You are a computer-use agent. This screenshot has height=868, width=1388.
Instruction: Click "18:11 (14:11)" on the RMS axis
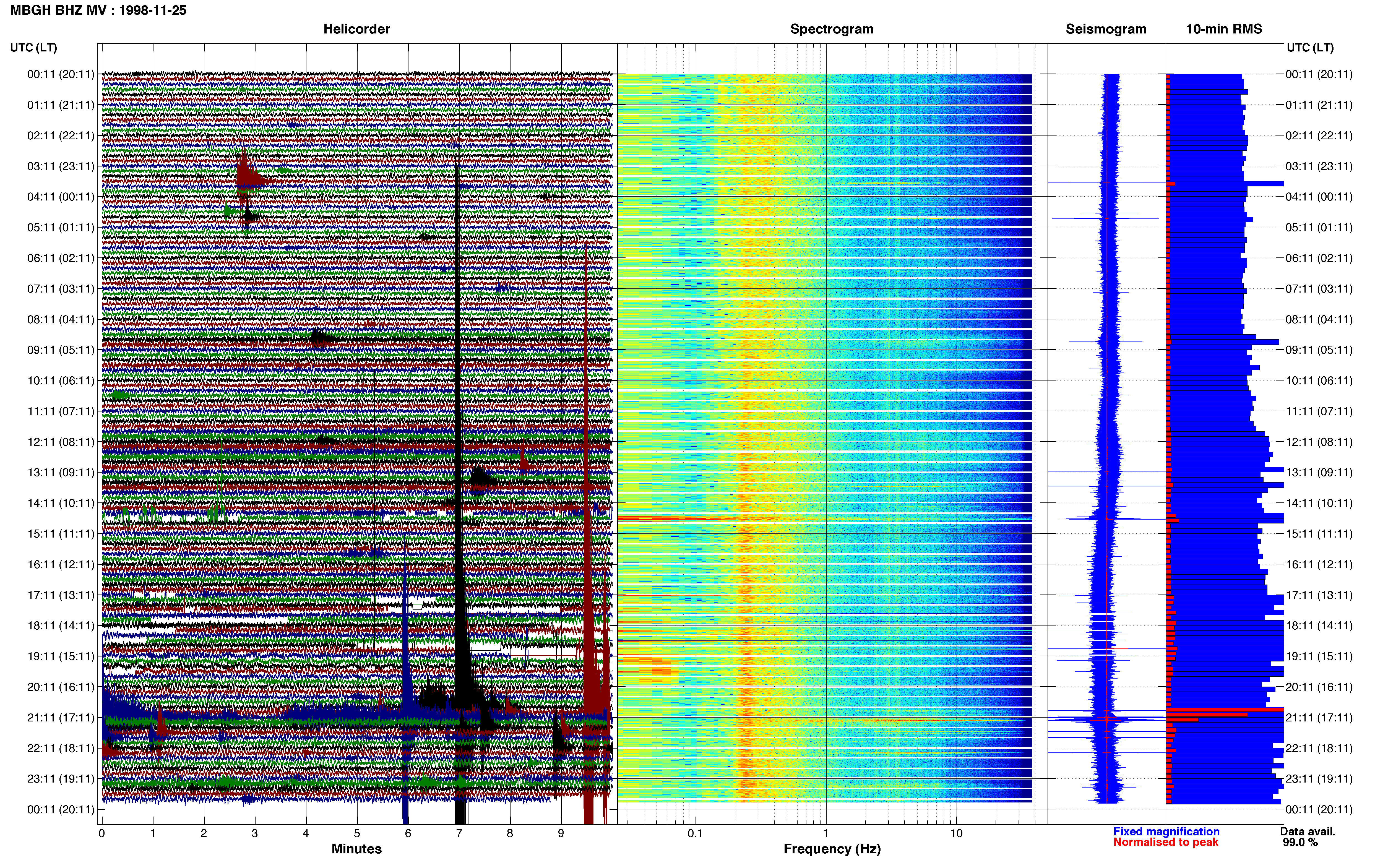tap(1319, 625)
